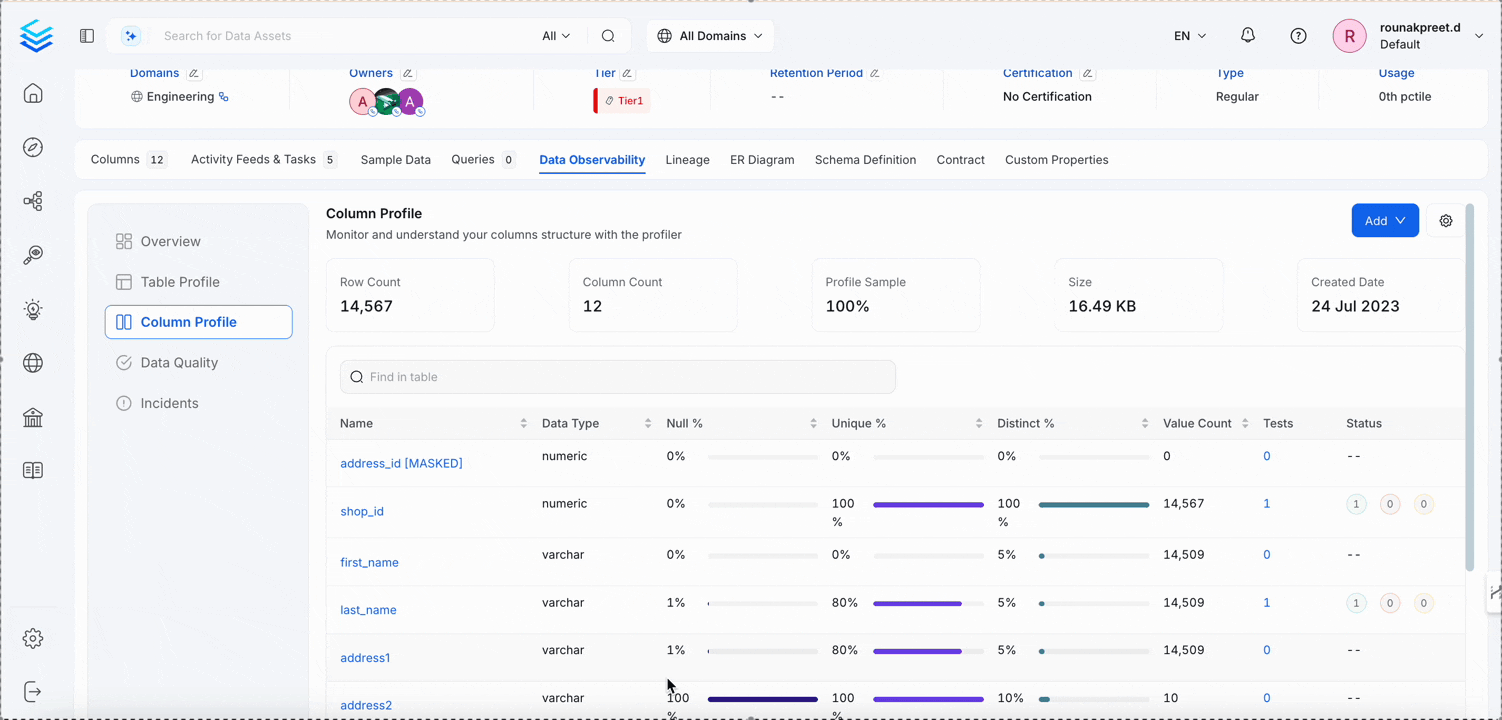The width and height of the screenshot is (1502, 720).
Task: Sort table by Value Count column
Action: (x=1245, y=424)
